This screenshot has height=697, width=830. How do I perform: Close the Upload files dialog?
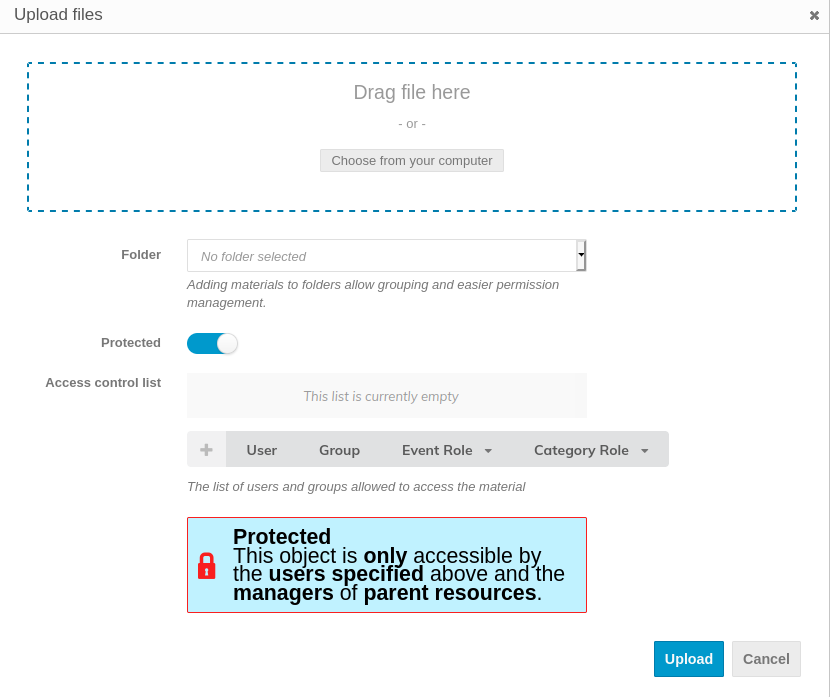click(814, 15)
